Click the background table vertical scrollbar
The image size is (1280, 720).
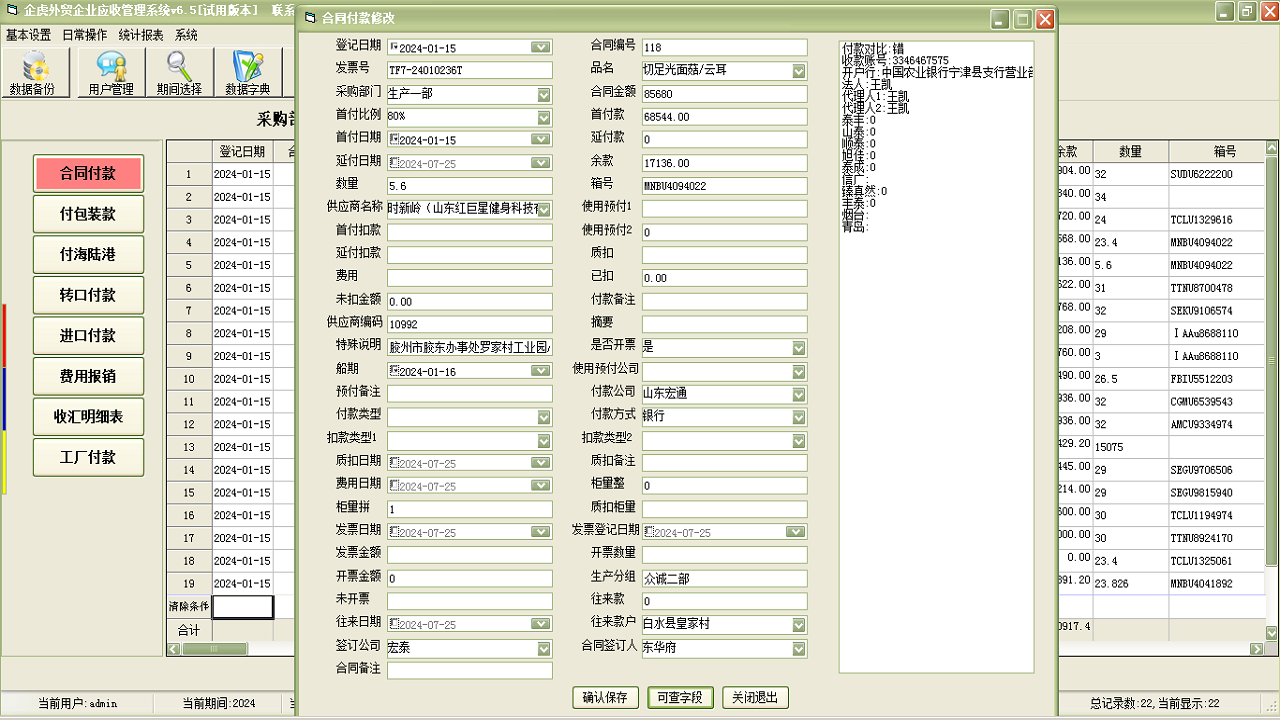[1272, 390]
